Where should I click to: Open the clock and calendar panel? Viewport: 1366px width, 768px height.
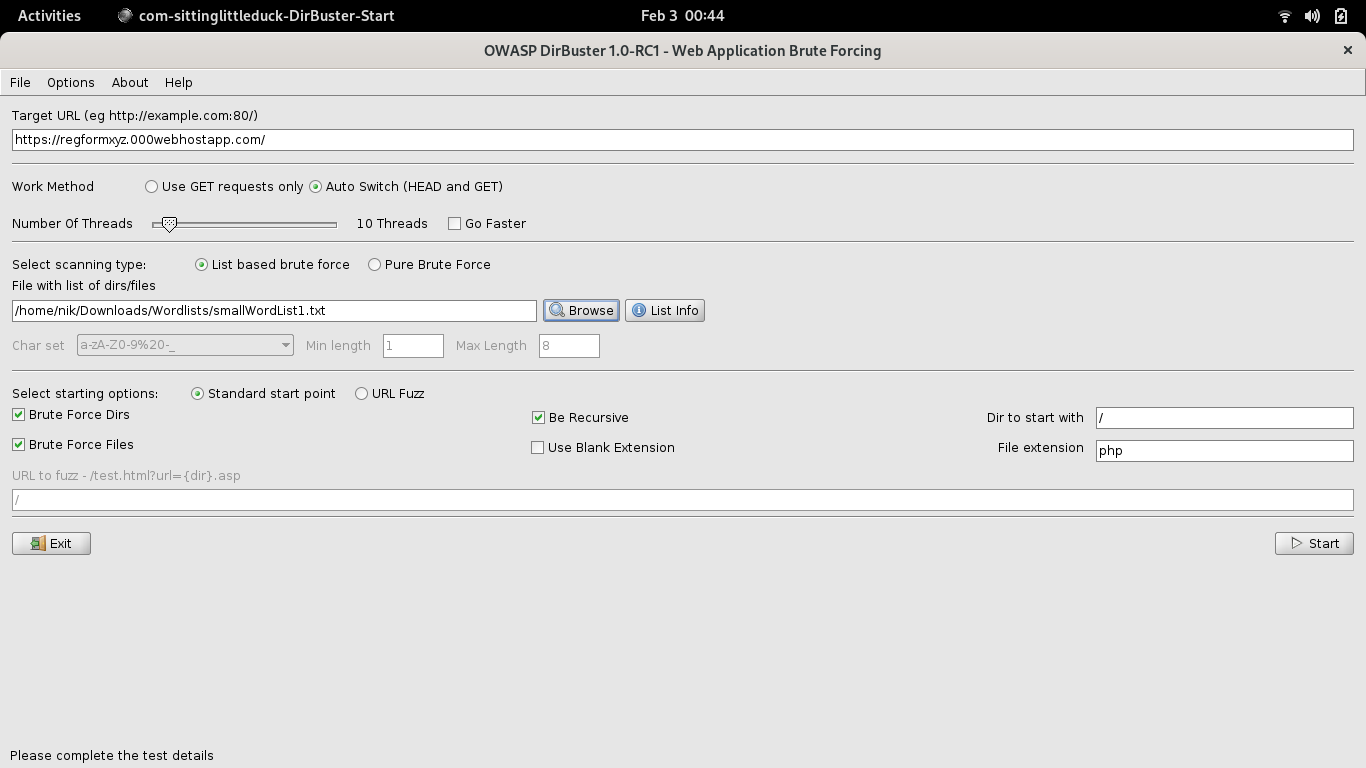[x=683, y=16]
